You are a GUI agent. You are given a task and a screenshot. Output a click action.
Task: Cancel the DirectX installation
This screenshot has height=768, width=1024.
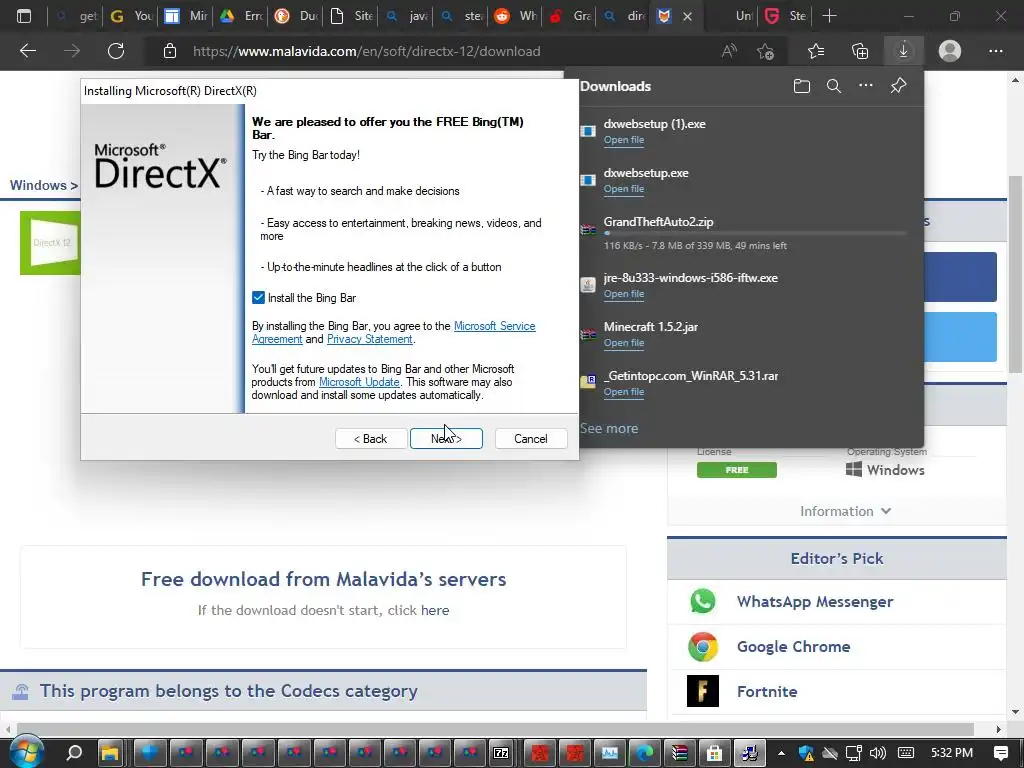pyautogui.click(x=530, y=439)
